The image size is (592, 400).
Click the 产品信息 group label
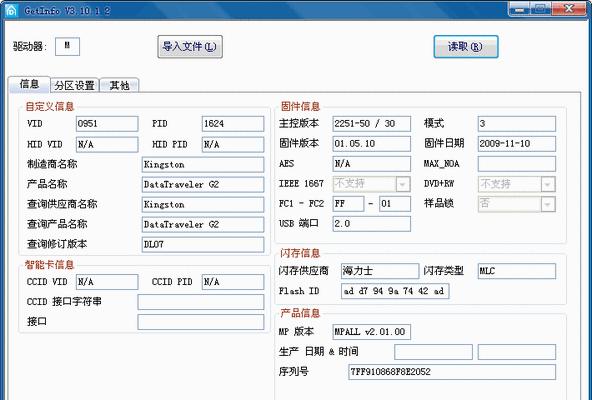[300, 313]
